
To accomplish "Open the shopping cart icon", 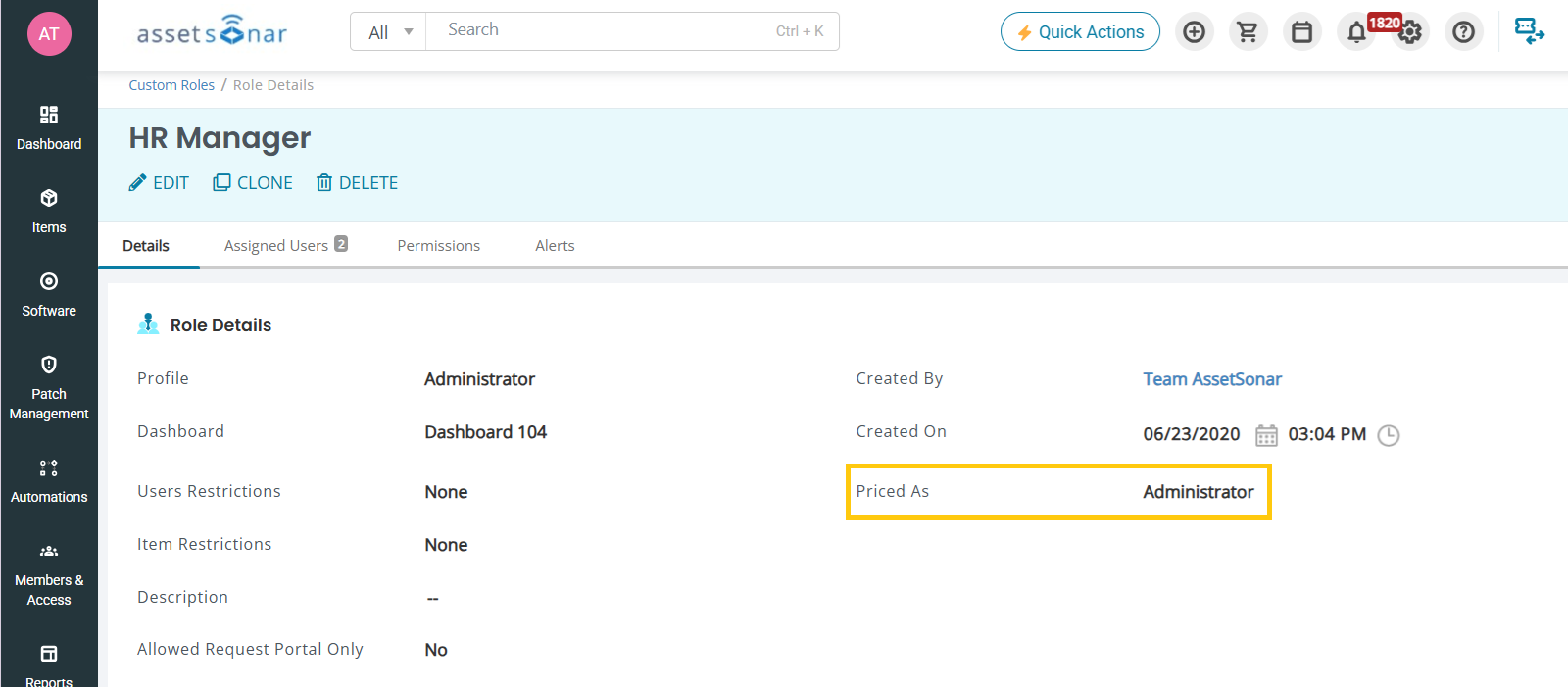I will (x=1248, y=32).
